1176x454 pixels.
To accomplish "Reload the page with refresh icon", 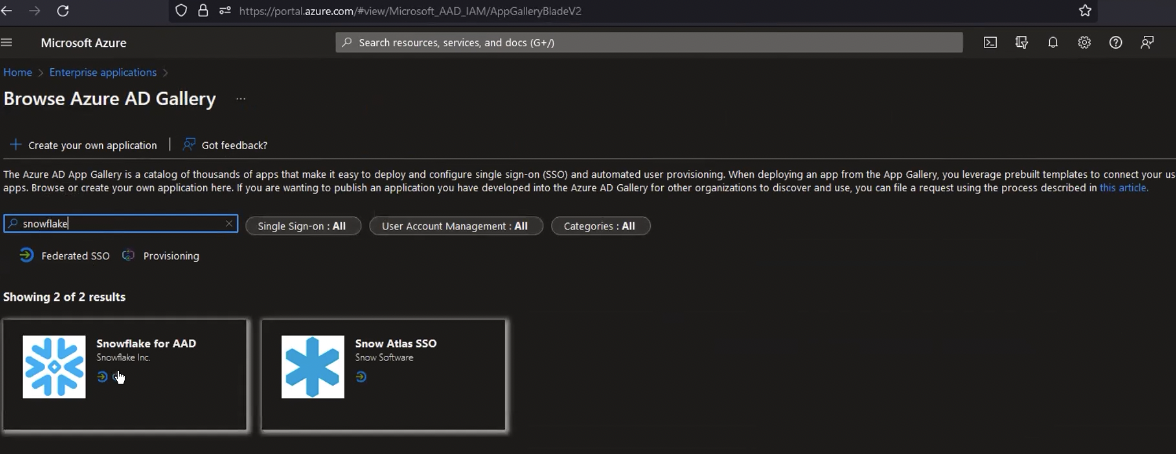I will pos(63,11).
